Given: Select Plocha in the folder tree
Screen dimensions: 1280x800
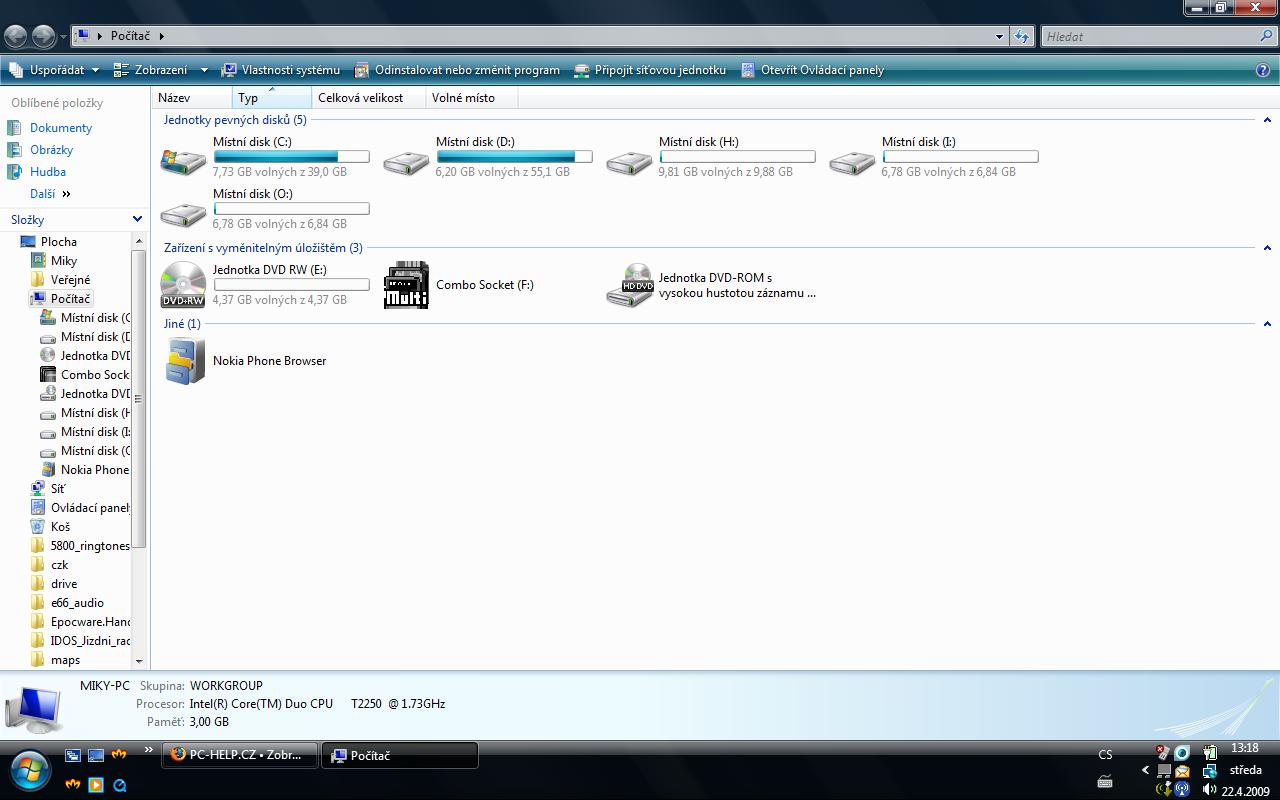Looking at the screenshot, I should (59, 242).
